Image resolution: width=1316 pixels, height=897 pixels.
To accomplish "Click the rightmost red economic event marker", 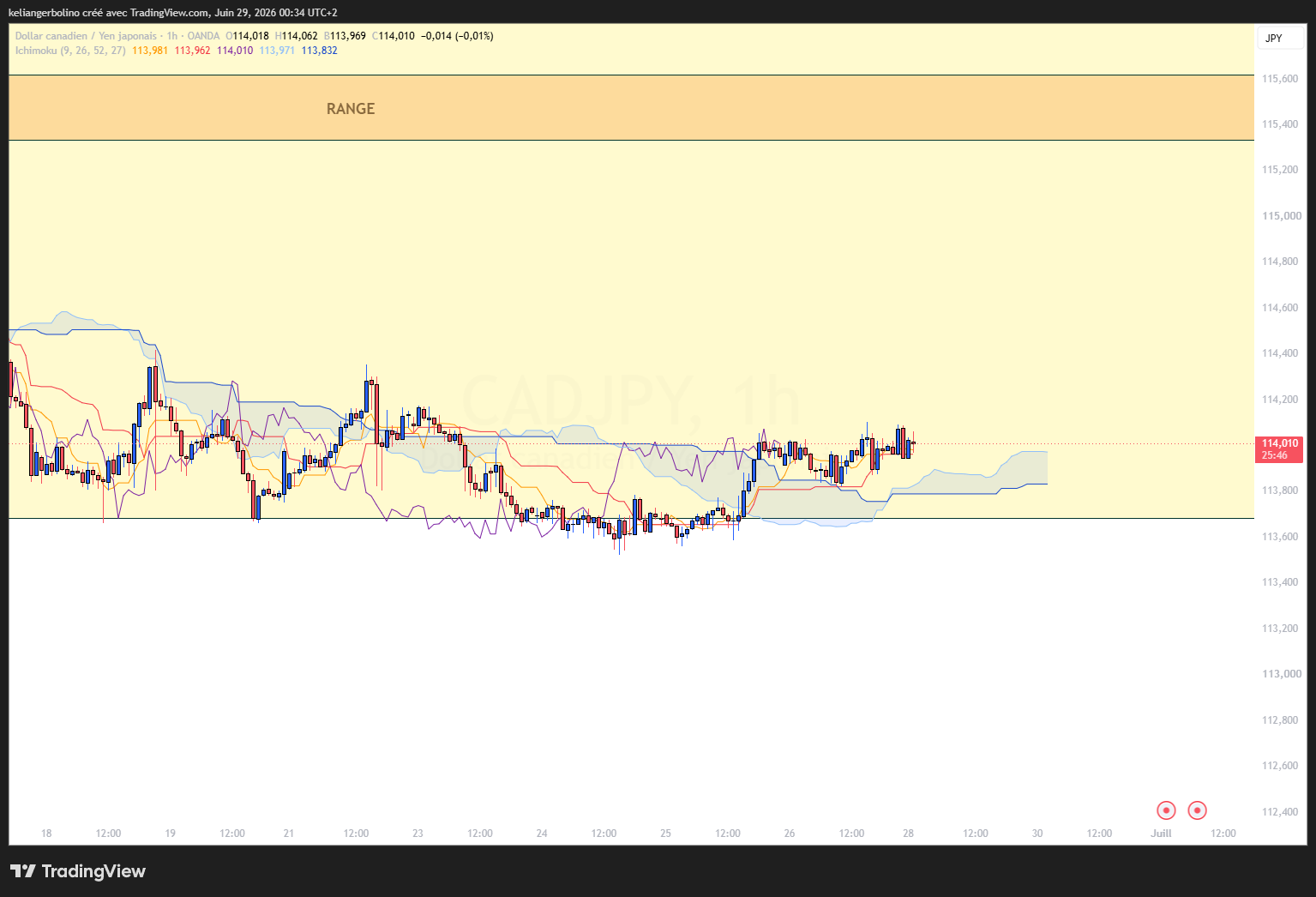I will (1197, 810).
